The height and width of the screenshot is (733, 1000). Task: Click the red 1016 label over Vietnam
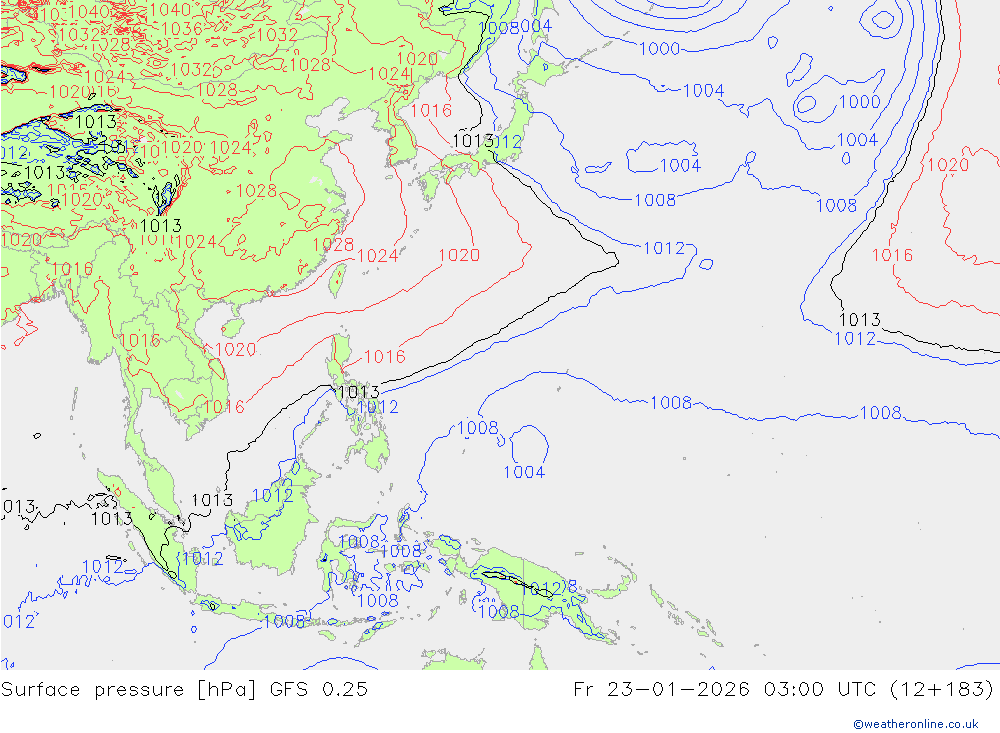(224, 407)
